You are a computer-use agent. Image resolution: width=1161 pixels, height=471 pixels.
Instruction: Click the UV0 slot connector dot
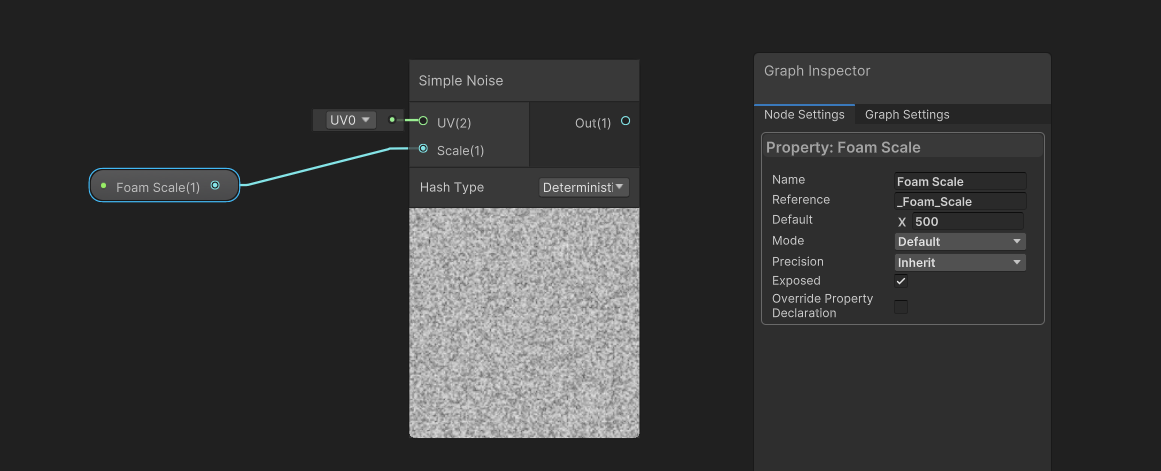pos(392,120)
